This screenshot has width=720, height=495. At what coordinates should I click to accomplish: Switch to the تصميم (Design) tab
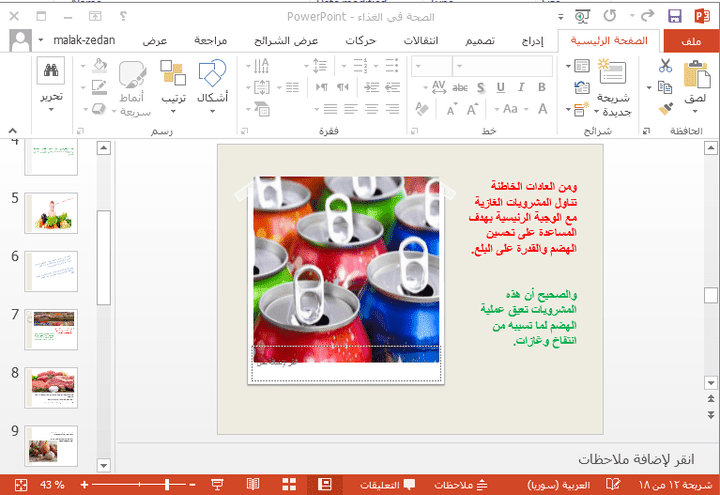tap(479, 41)
